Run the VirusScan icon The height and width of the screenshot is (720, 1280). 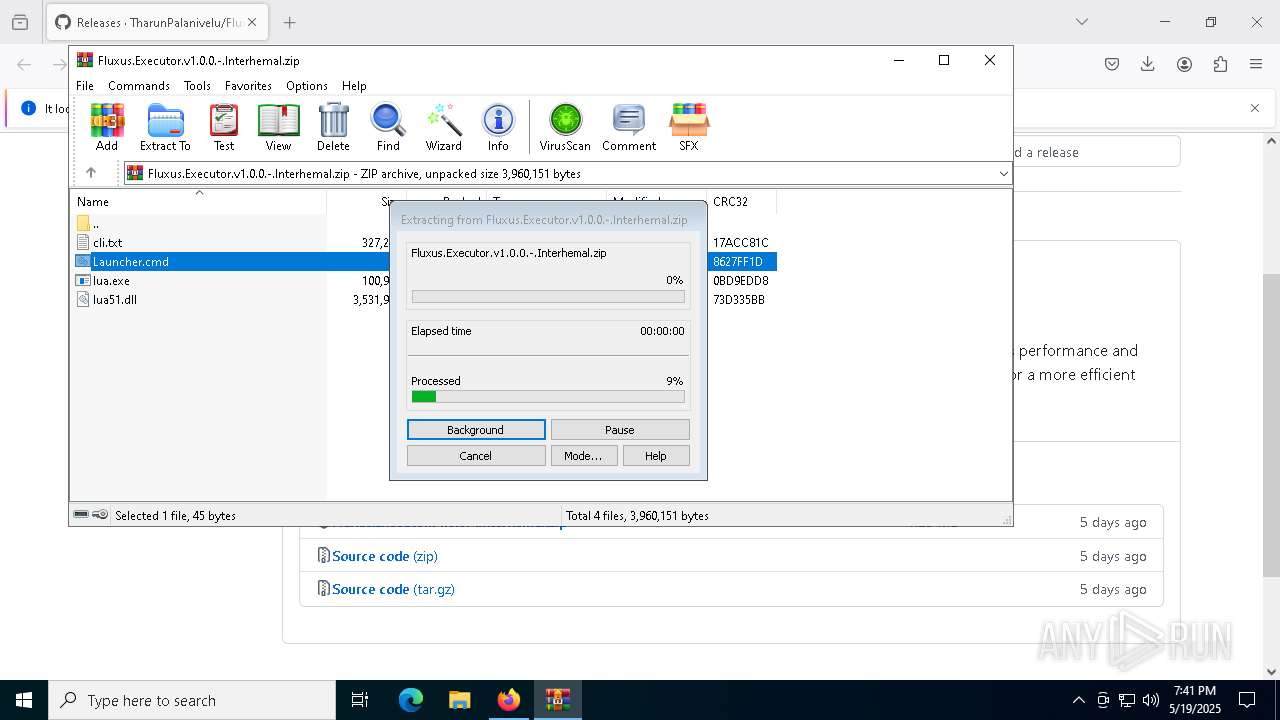click(565, 127)
